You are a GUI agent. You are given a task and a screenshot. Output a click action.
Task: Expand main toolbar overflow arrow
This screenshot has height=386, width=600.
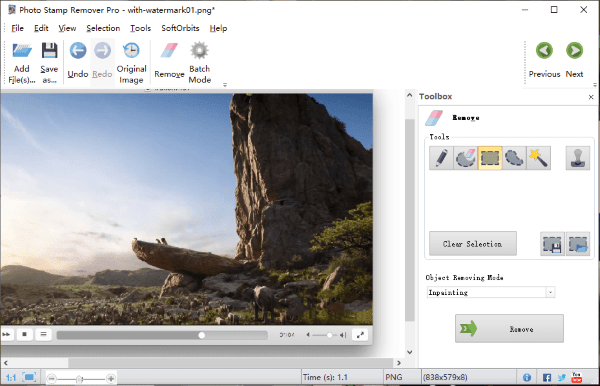pos(225,85)
